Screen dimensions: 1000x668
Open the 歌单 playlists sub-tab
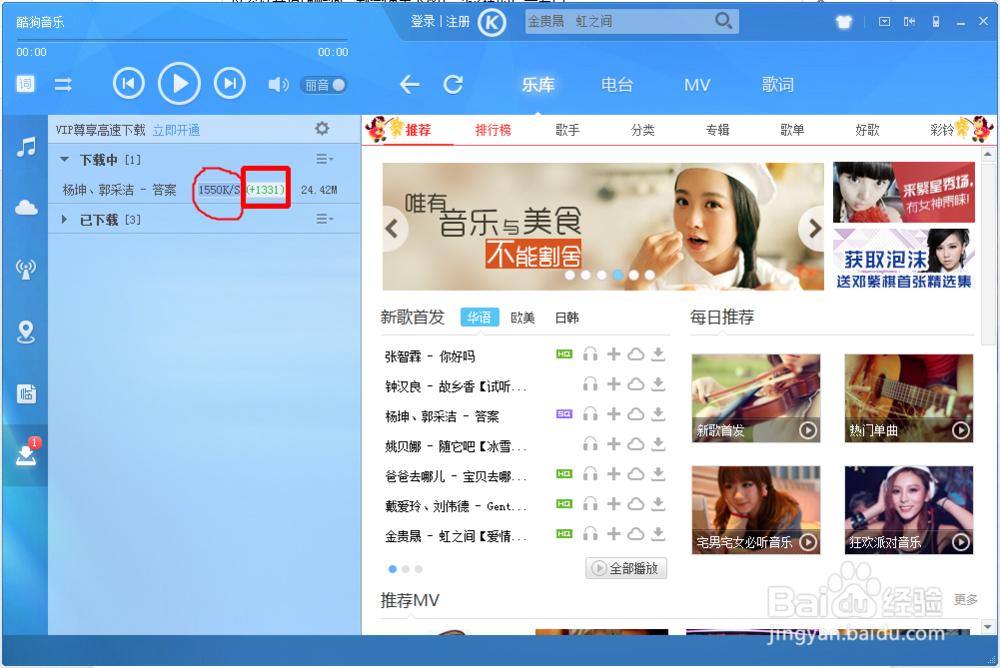(792, 130)
